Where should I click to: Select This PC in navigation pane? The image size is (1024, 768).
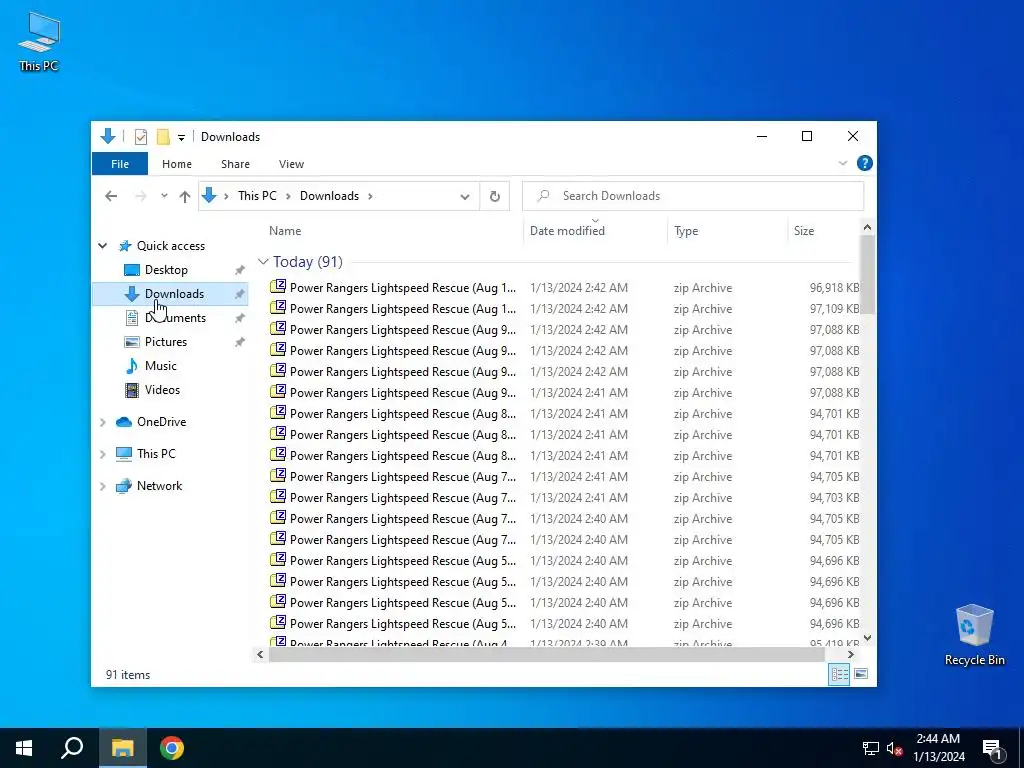coord(156,453)
